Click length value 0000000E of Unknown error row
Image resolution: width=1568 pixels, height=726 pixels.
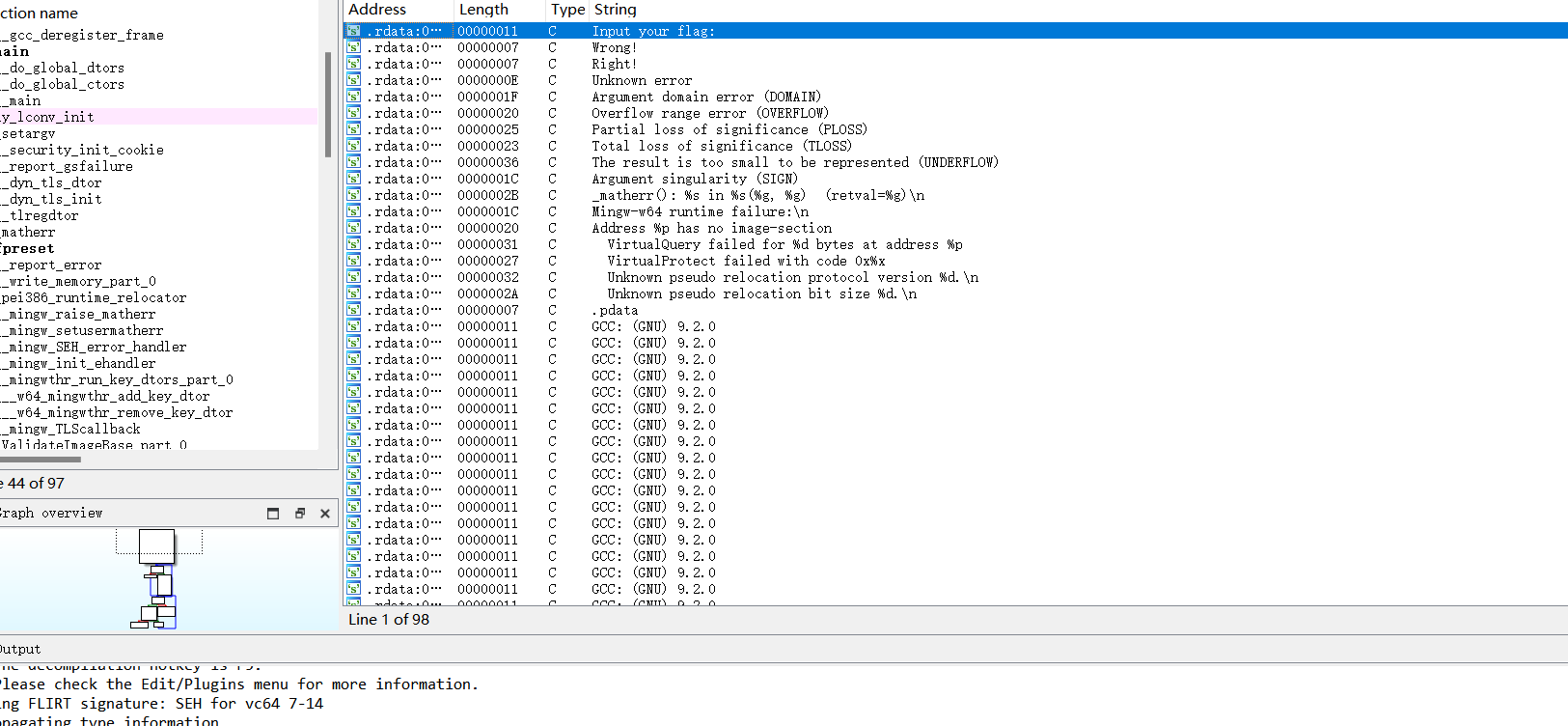pos(487,80)
